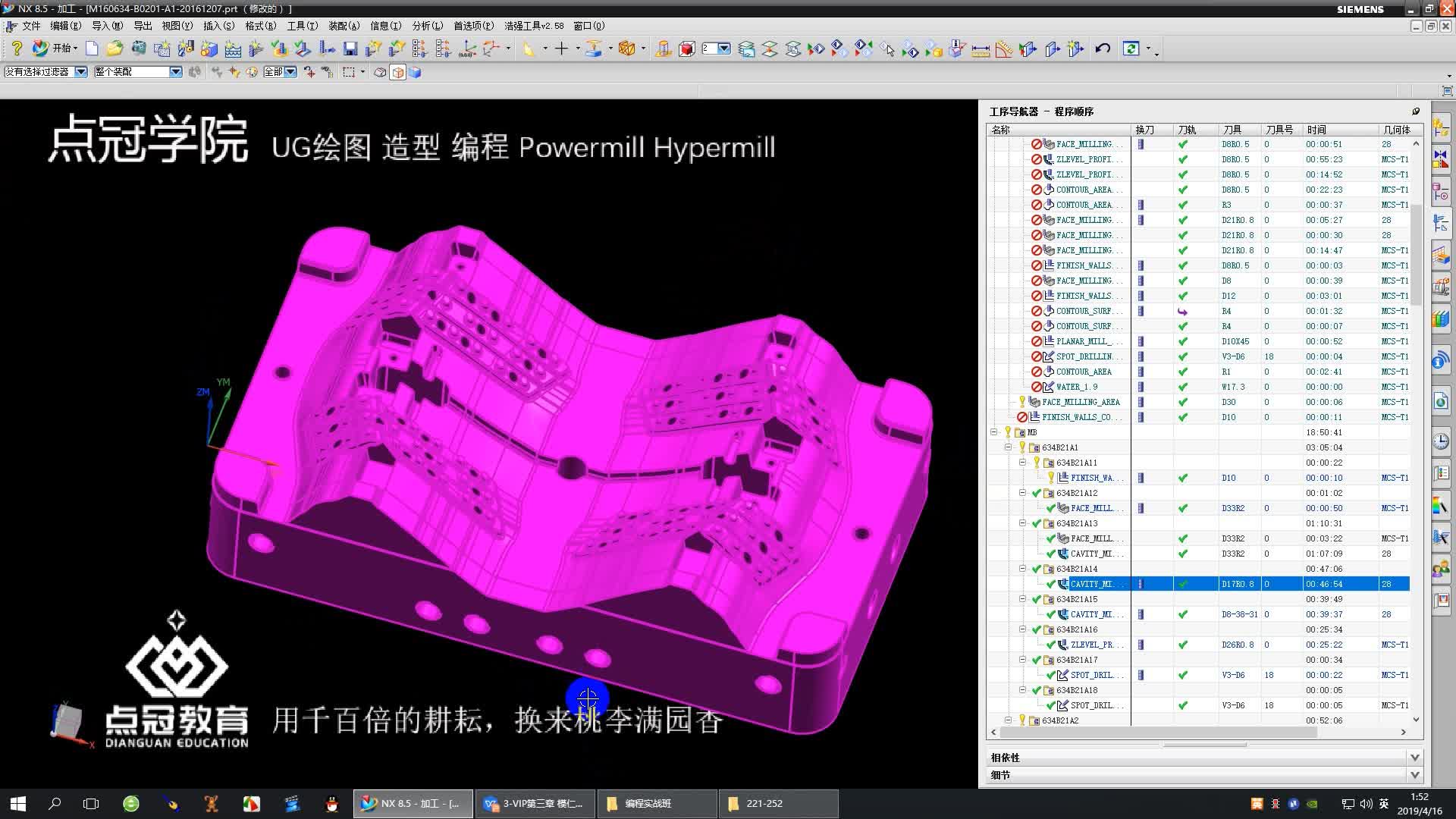Click the 开始 Start button on the toolbar
The image size is (1456, 819).
[x=59, y=49]
